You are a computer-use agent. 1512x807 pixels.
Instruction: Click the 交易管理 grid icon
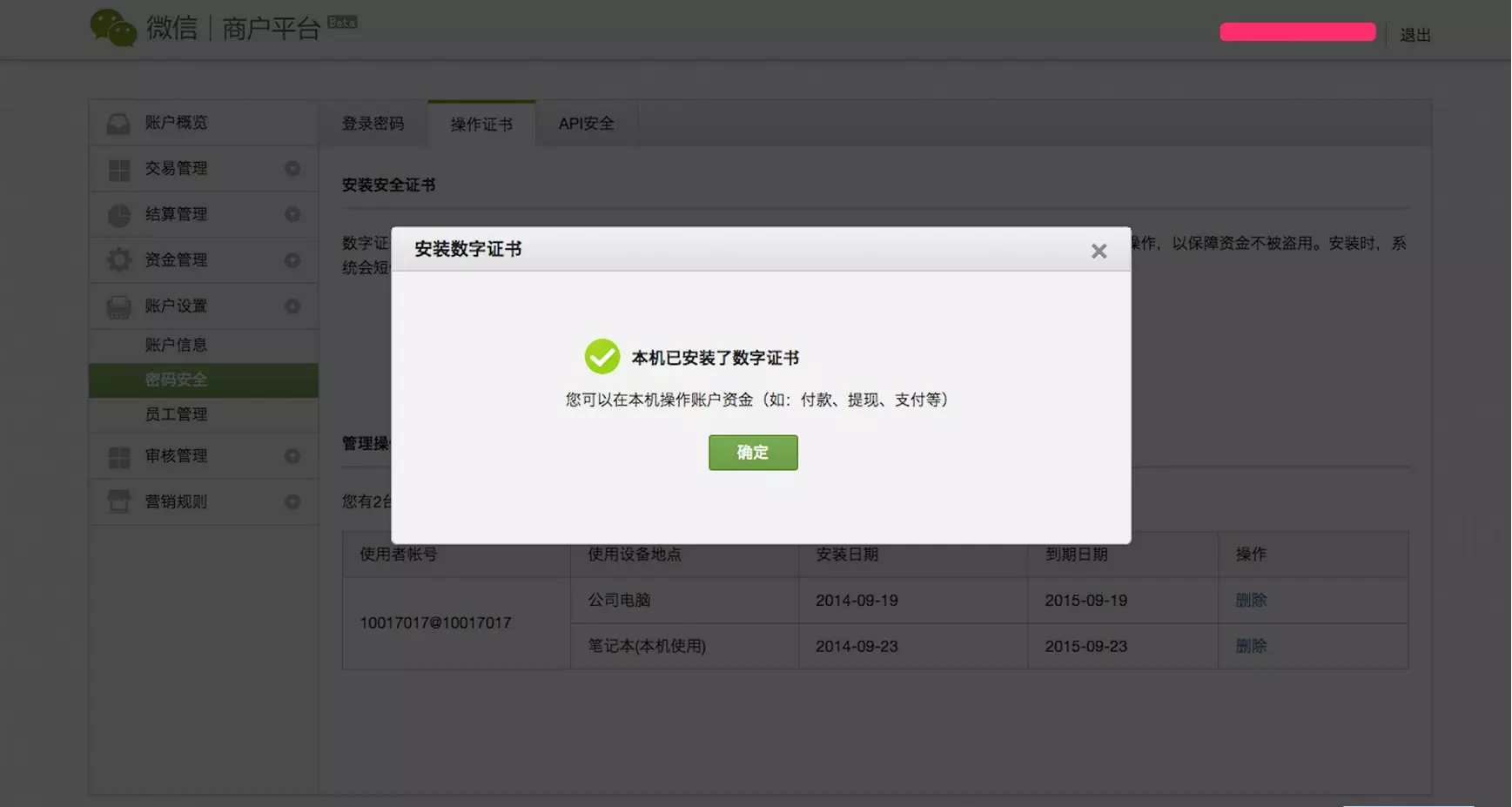118,170
